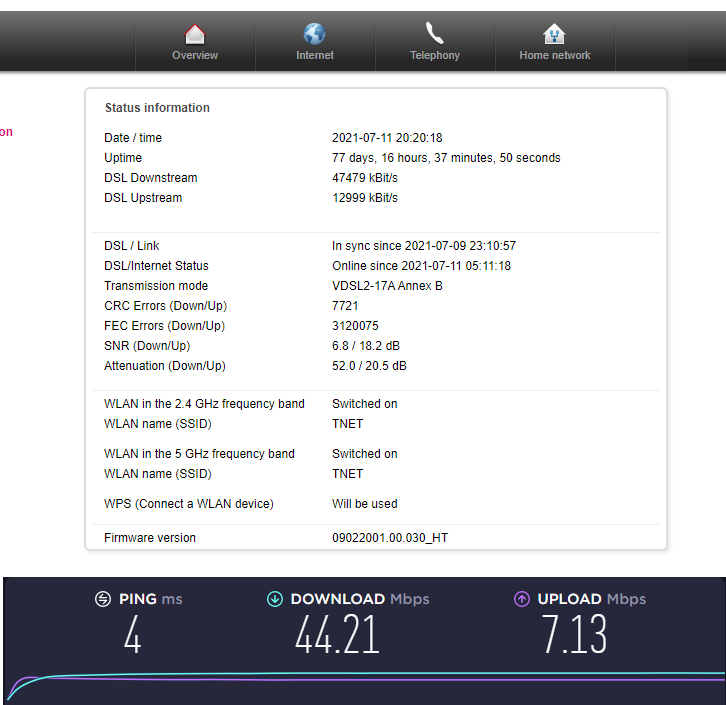Select firmware version 09022001.00.030_HT
The height and width of the screenshot is (705, 726).
390,538
